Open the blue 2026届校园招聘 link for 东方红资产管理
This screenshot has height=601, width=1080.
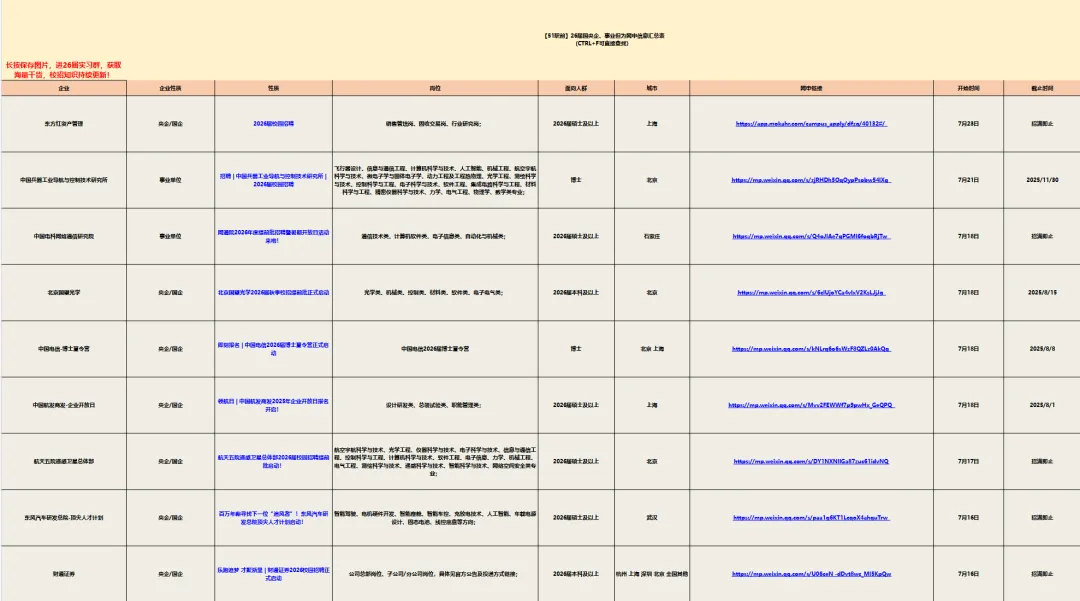[x=273, y=124]
